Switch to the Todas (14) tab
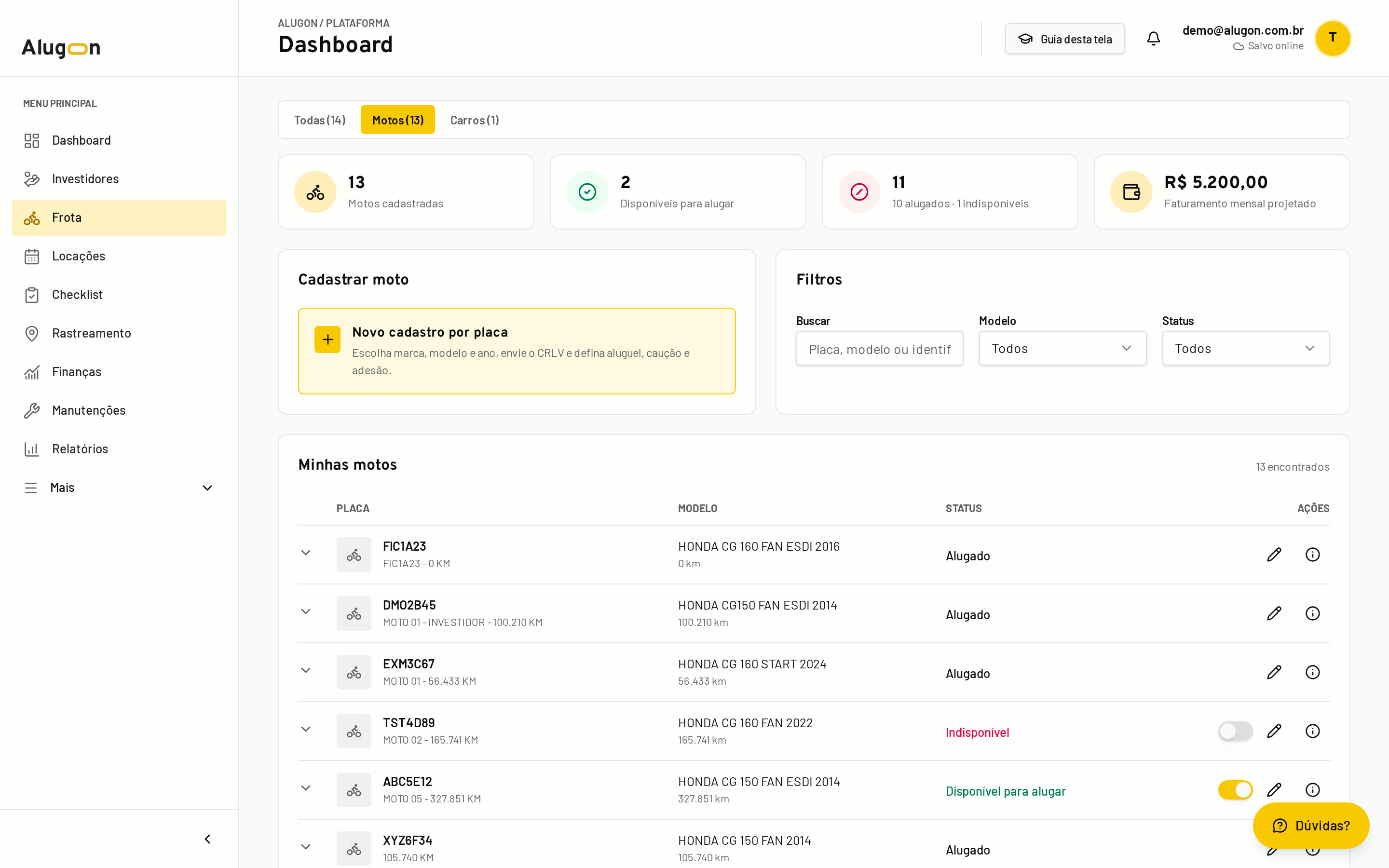 click(x=320, y=120)
